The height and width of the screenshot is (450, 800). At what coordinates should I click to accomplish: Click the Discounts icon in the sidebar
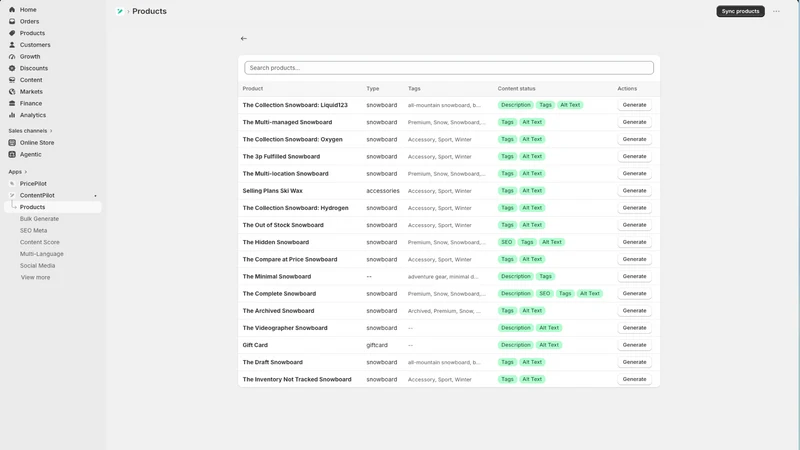(12, 68)
